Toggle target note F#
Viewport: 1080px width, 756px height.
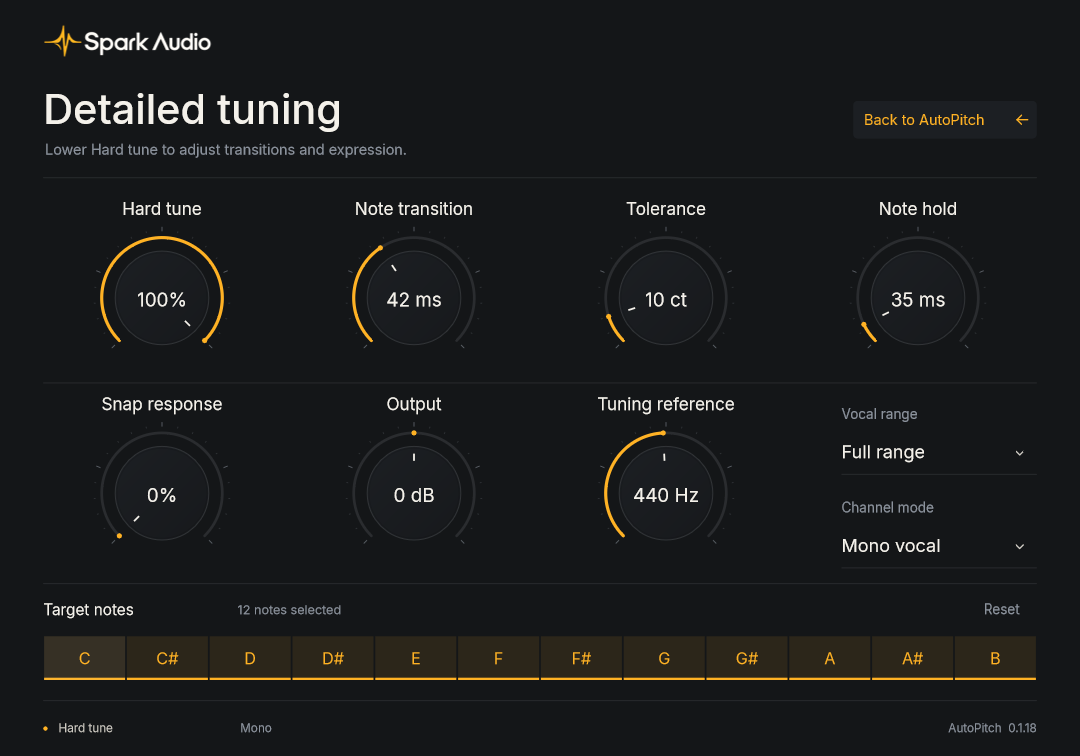[x=581, y=658]
